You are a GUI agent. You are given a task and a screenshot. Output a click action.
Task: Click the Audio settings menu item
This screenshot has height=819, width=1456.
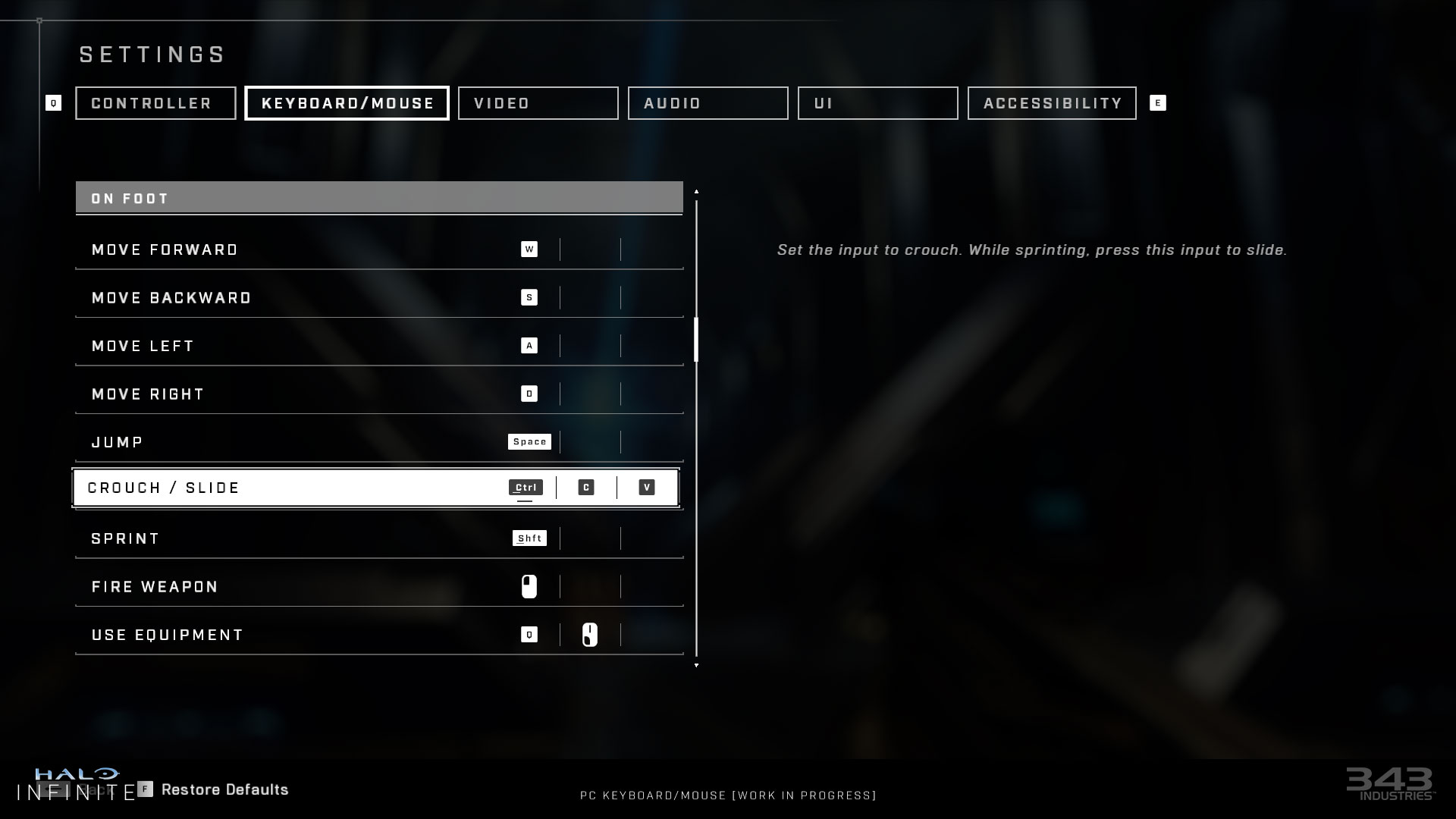click(708, 103)
